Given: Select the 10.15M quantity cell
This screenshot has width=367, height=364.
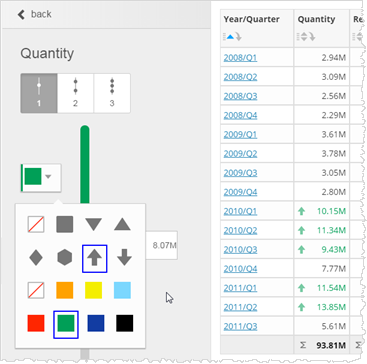Looking at the screenshot, I should 321,211.
